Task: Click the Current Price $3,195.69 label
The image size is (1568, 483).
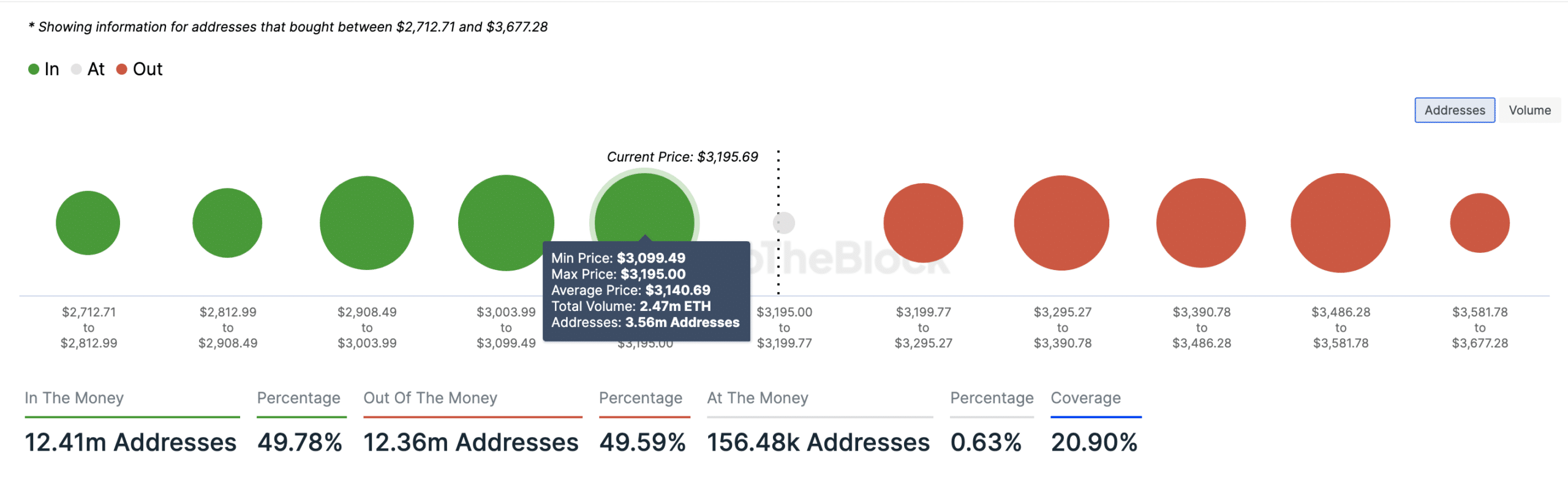Action: click(682, 157)
